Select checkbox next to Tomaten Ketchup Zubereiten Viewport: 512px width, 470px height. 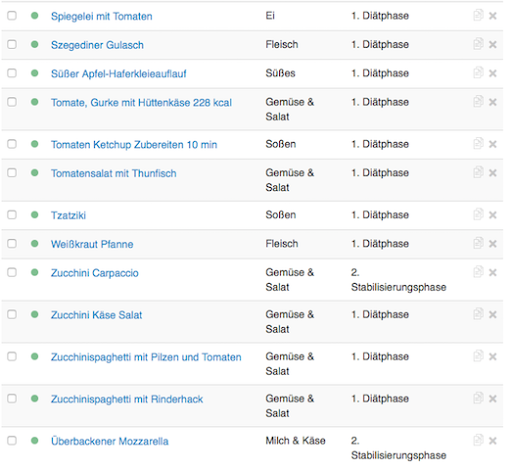coord(12,144)
